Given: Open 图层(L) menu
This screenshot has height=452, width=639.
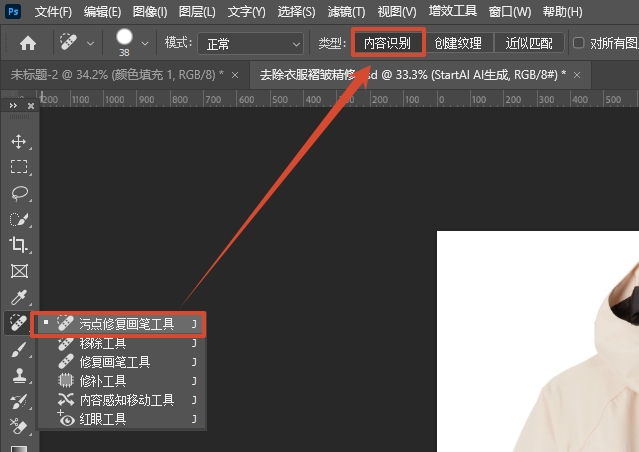Looking at the screenshot, I should [x=197, y=12].
